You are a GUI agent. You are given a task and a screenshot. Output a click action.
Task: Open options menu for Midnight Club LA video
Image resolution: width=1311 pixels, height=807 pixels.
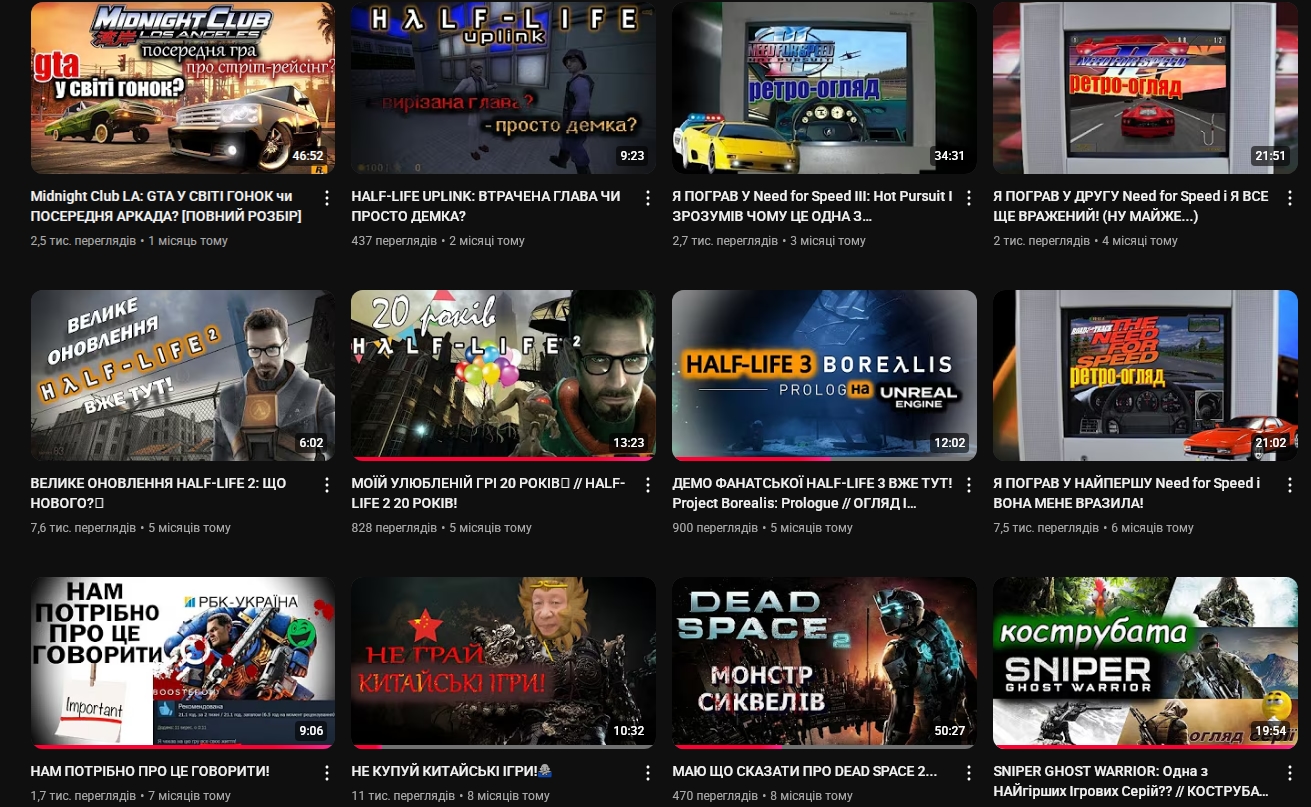[x=326, y=198]
